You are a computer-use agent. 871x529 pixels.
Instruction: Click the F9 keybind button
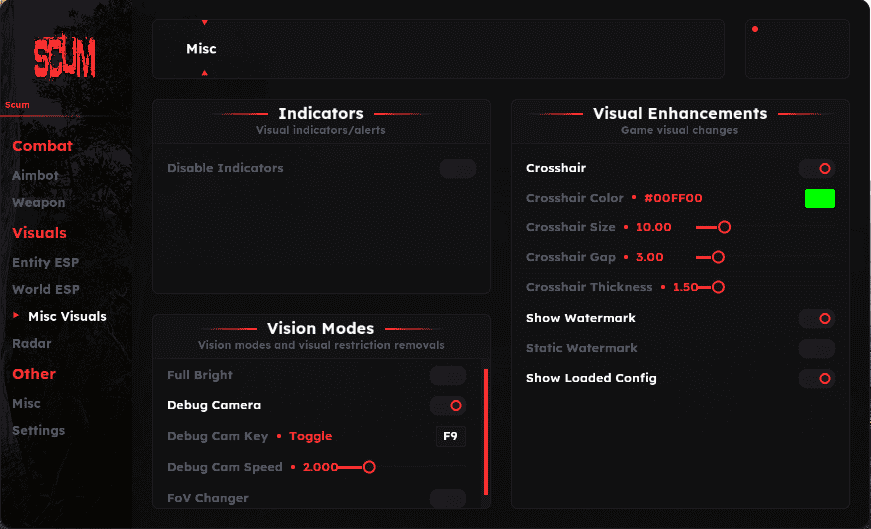[x=450, y=436]
